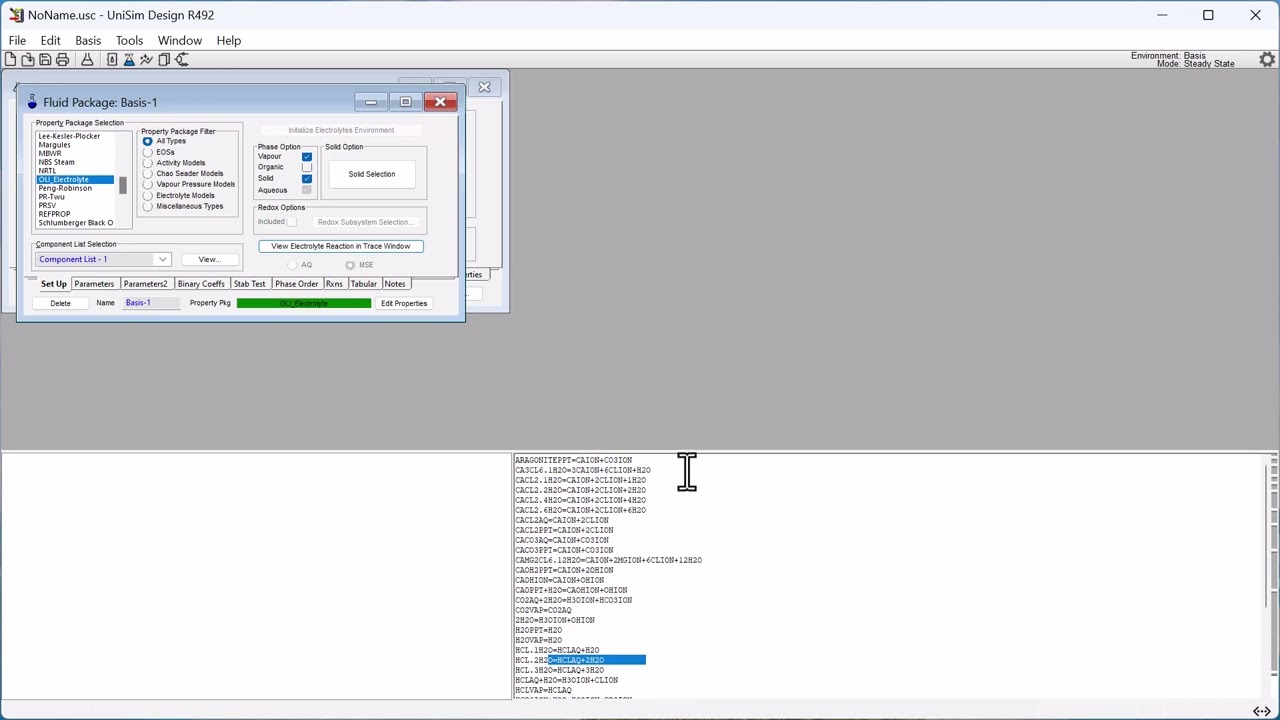
Task: Switch to the Binary Coeffs tab
Action: [201, 284]
